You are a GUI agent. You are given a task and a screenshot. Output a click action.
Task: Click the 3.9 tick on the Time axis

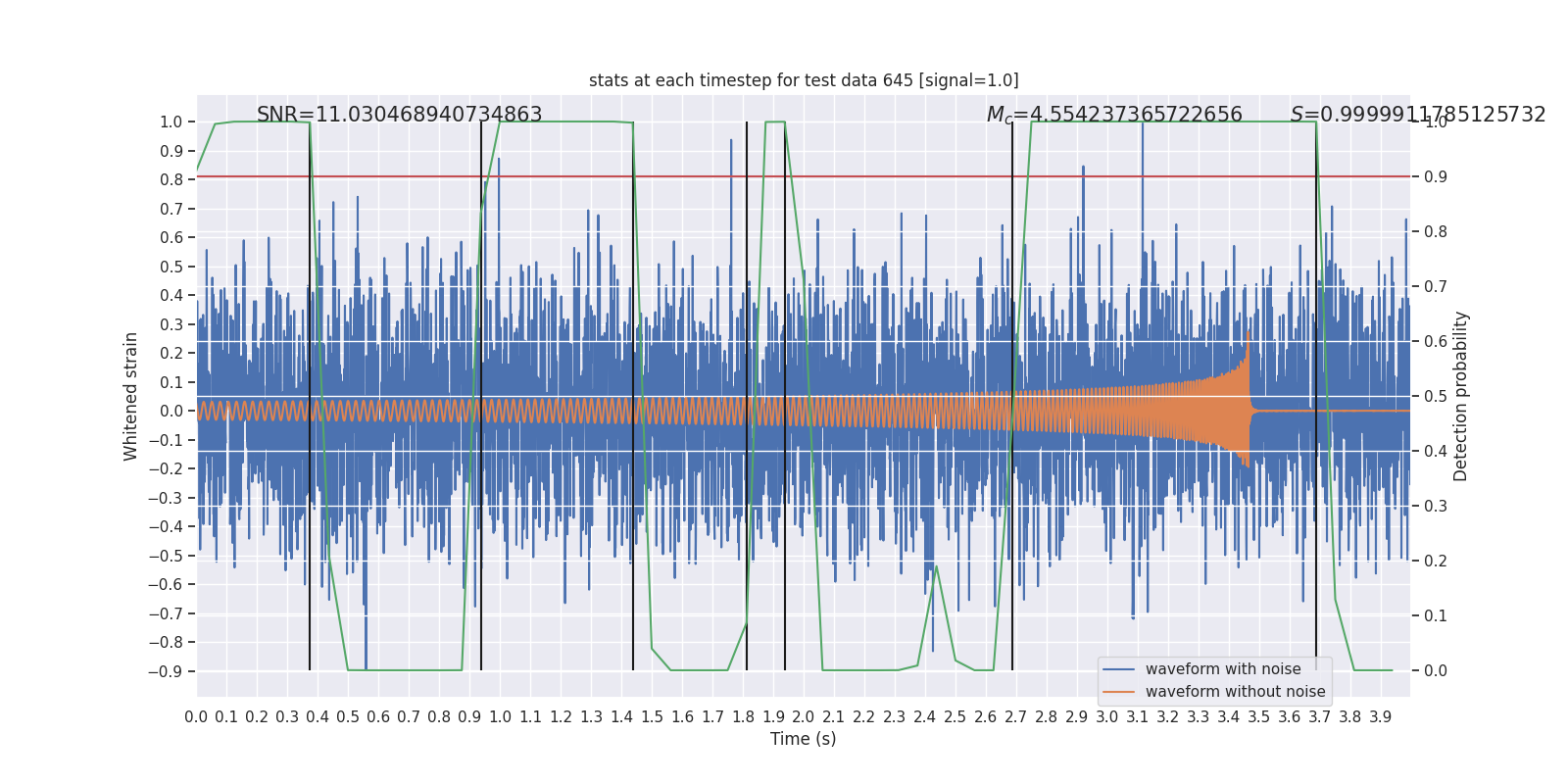(1381, 716)
